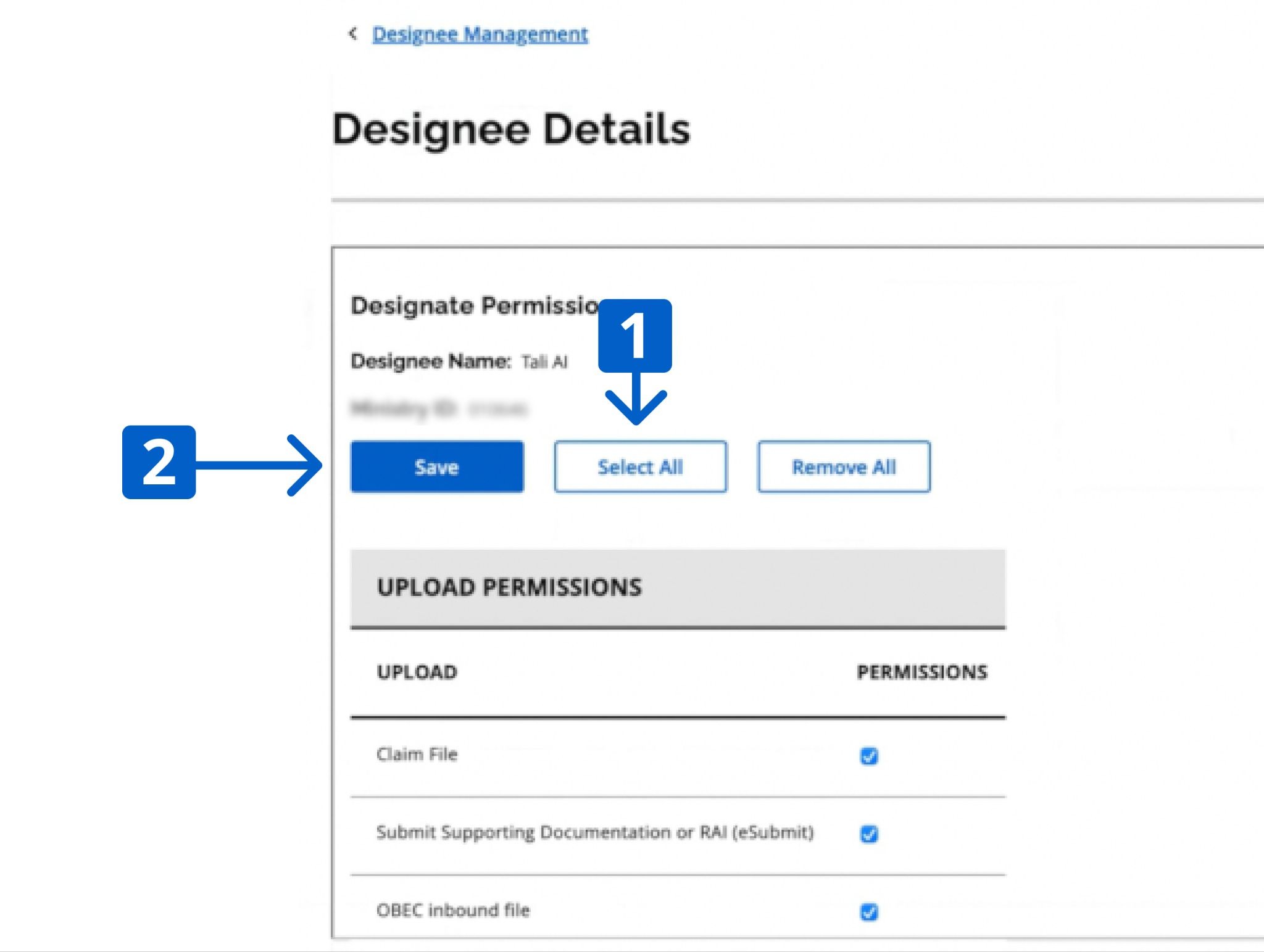The height and width of the screenshot is (952, 1264).
Task: Click the UPLOAD PERMISSIONS section header
Action: [x=509, y=587]
